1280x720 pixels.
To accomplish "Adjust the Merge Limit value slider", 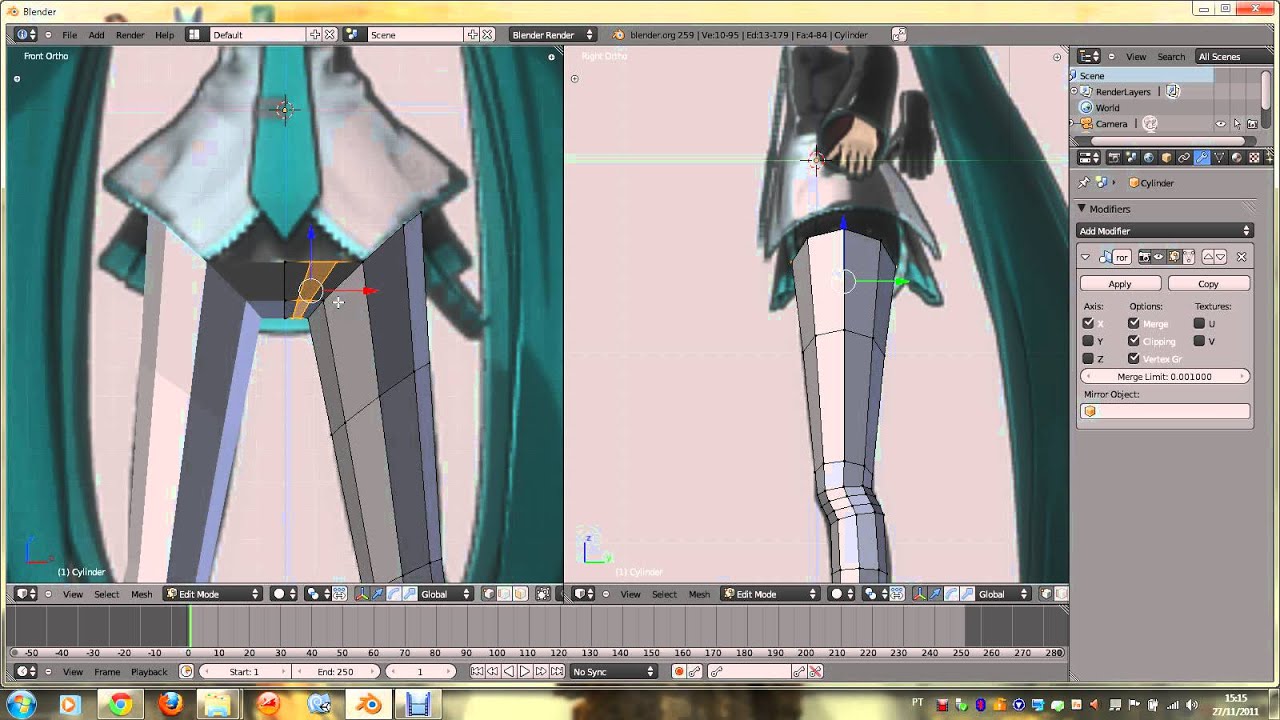I will click(x=1165, y=377).
